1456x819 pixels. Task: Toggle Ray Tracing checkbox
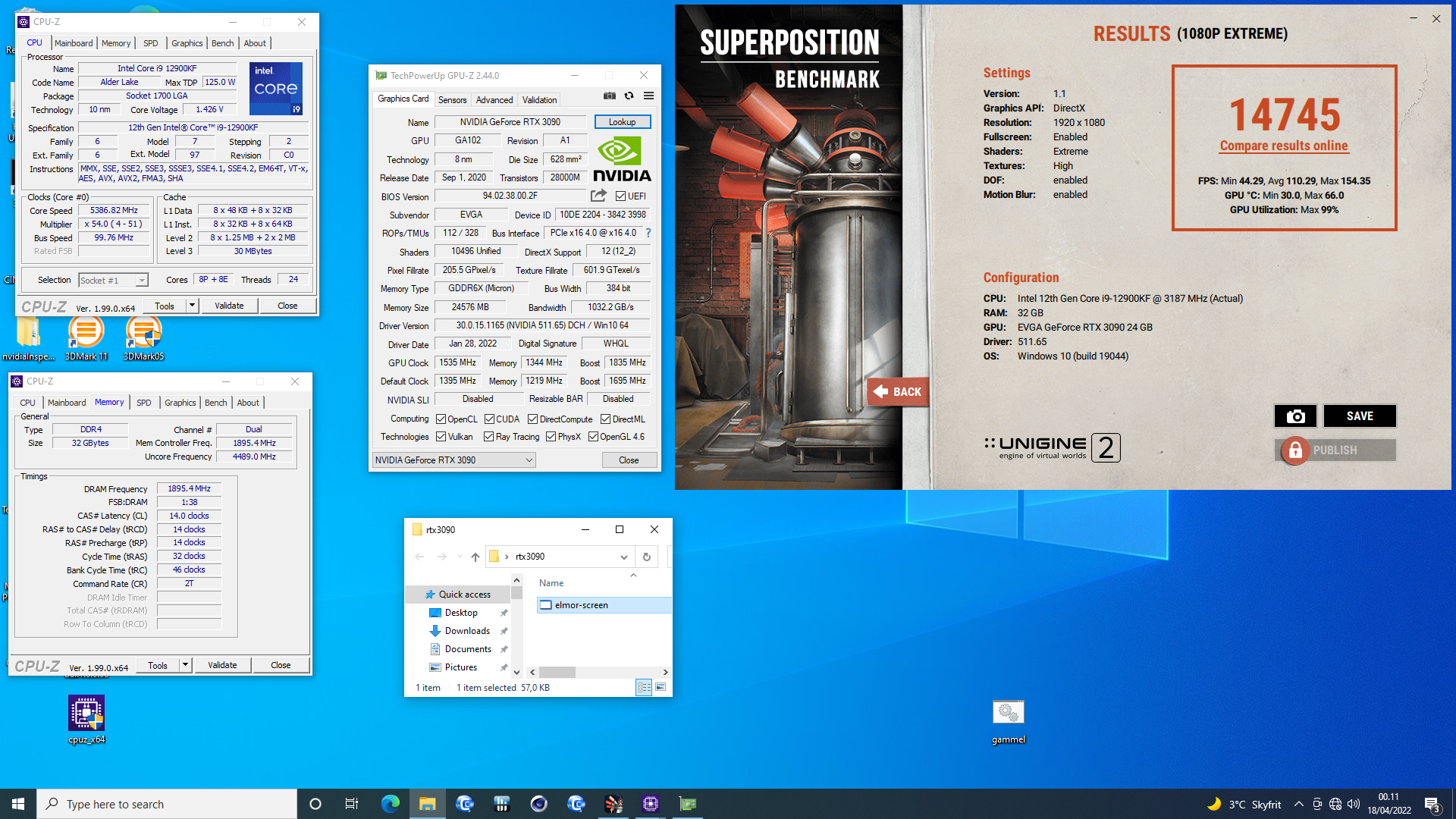pos(489,437)
